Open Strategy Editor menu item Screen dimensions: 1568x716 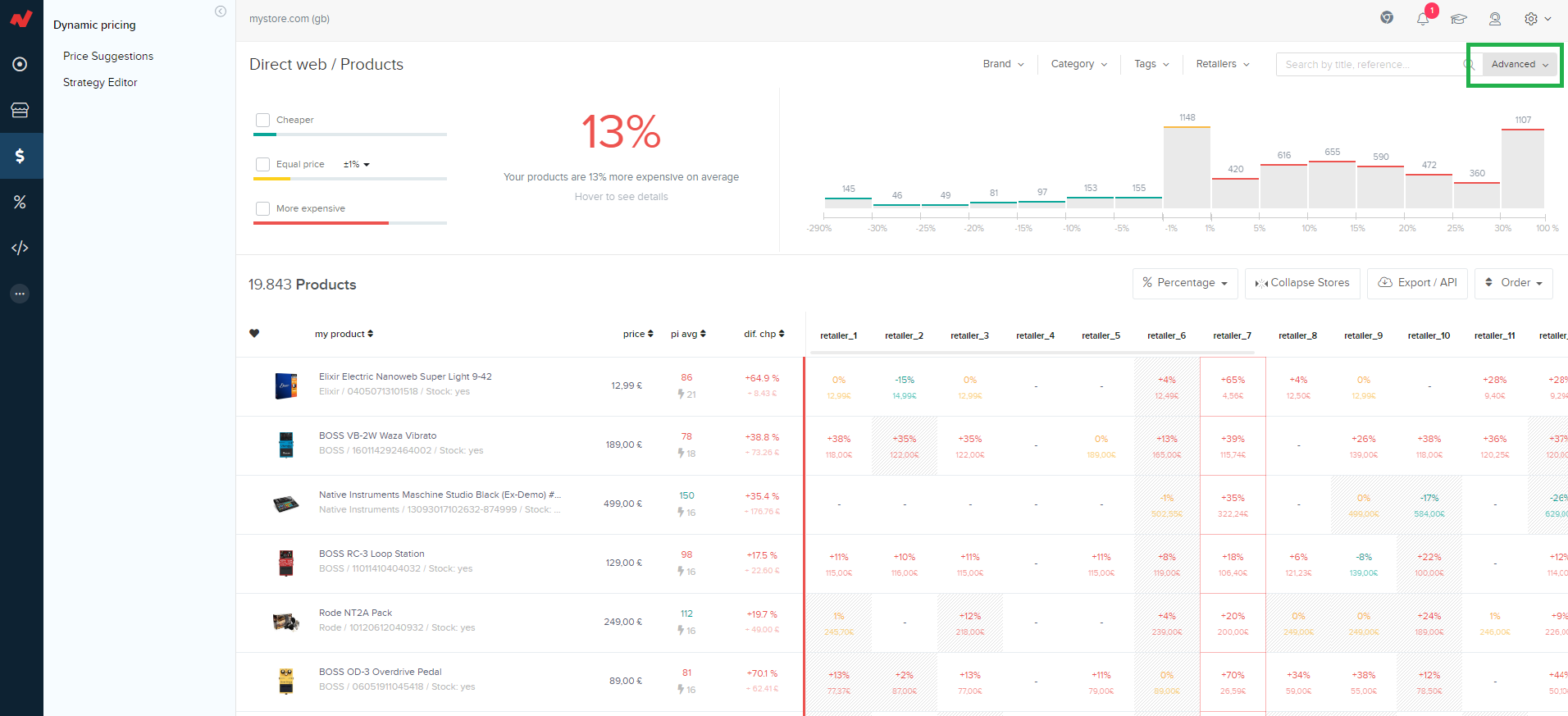100,82
